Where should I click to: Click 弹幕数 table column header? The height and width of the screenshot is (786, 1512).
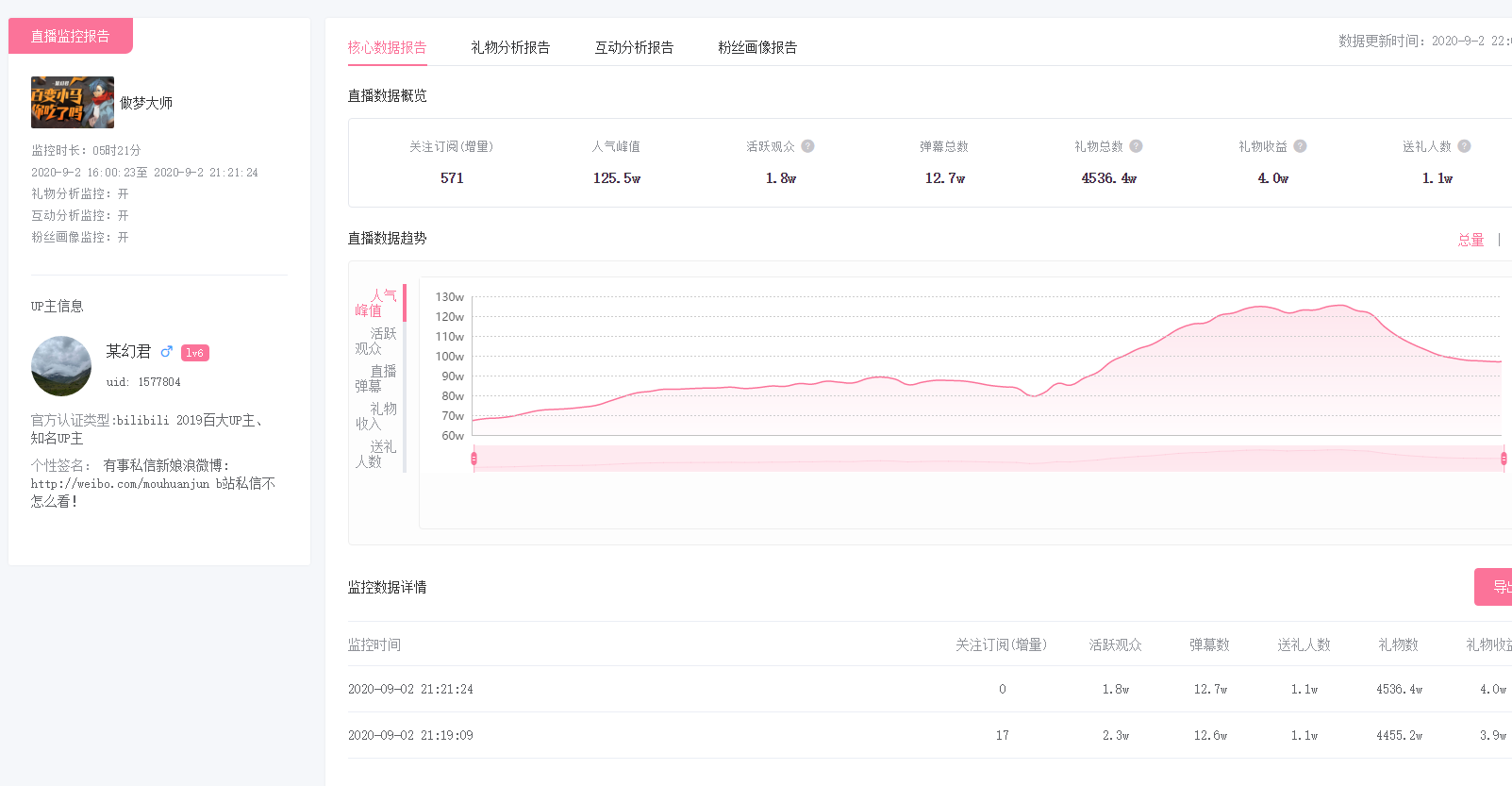pyautogui.click(x=1210, y=644)
